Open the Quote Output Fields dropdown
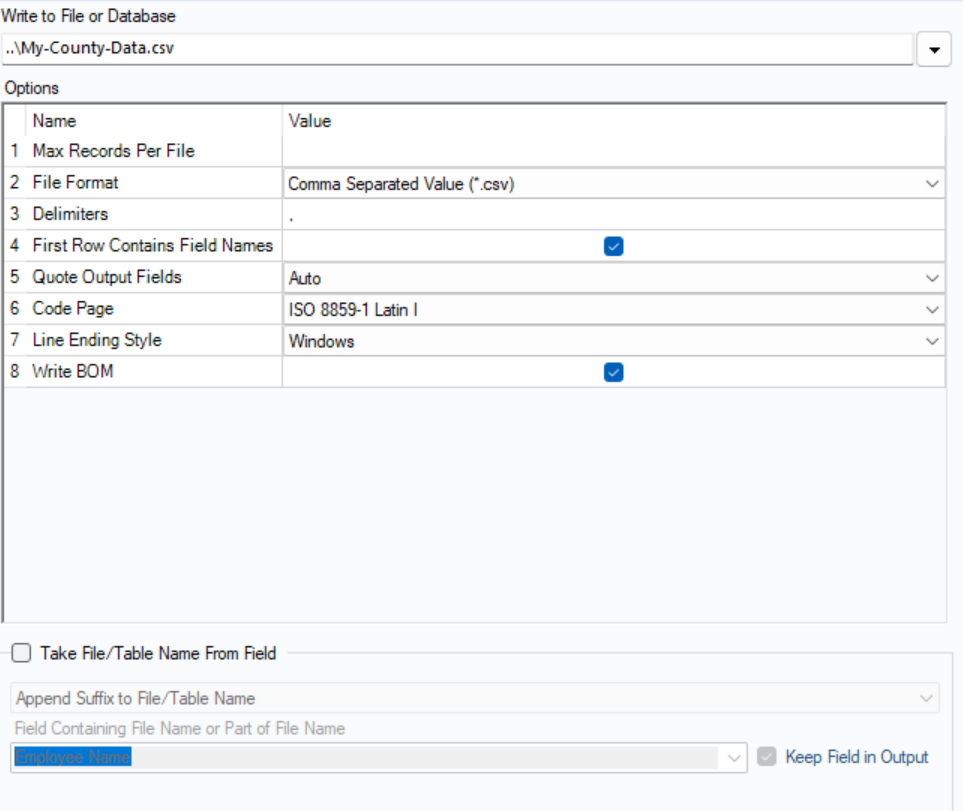 [x=932, y=278]
